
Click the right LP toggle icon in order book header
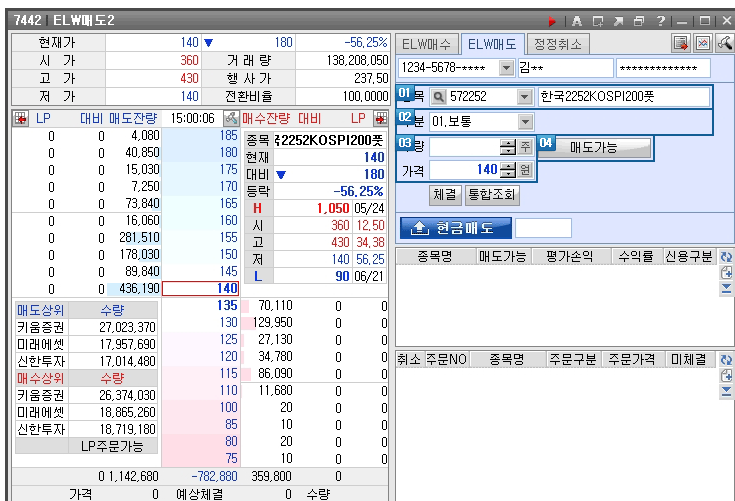[380, 119]
